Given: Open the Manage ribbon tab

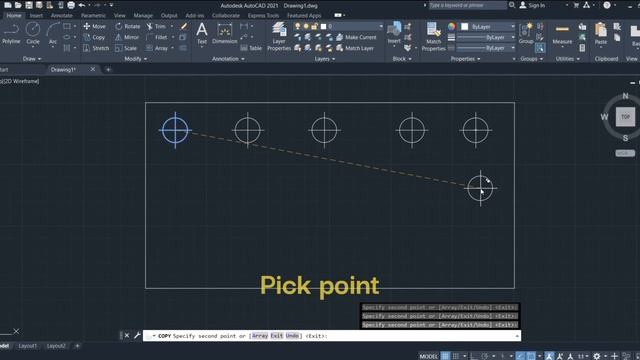Looking at the screenshot, I should [x=143, y=16].
